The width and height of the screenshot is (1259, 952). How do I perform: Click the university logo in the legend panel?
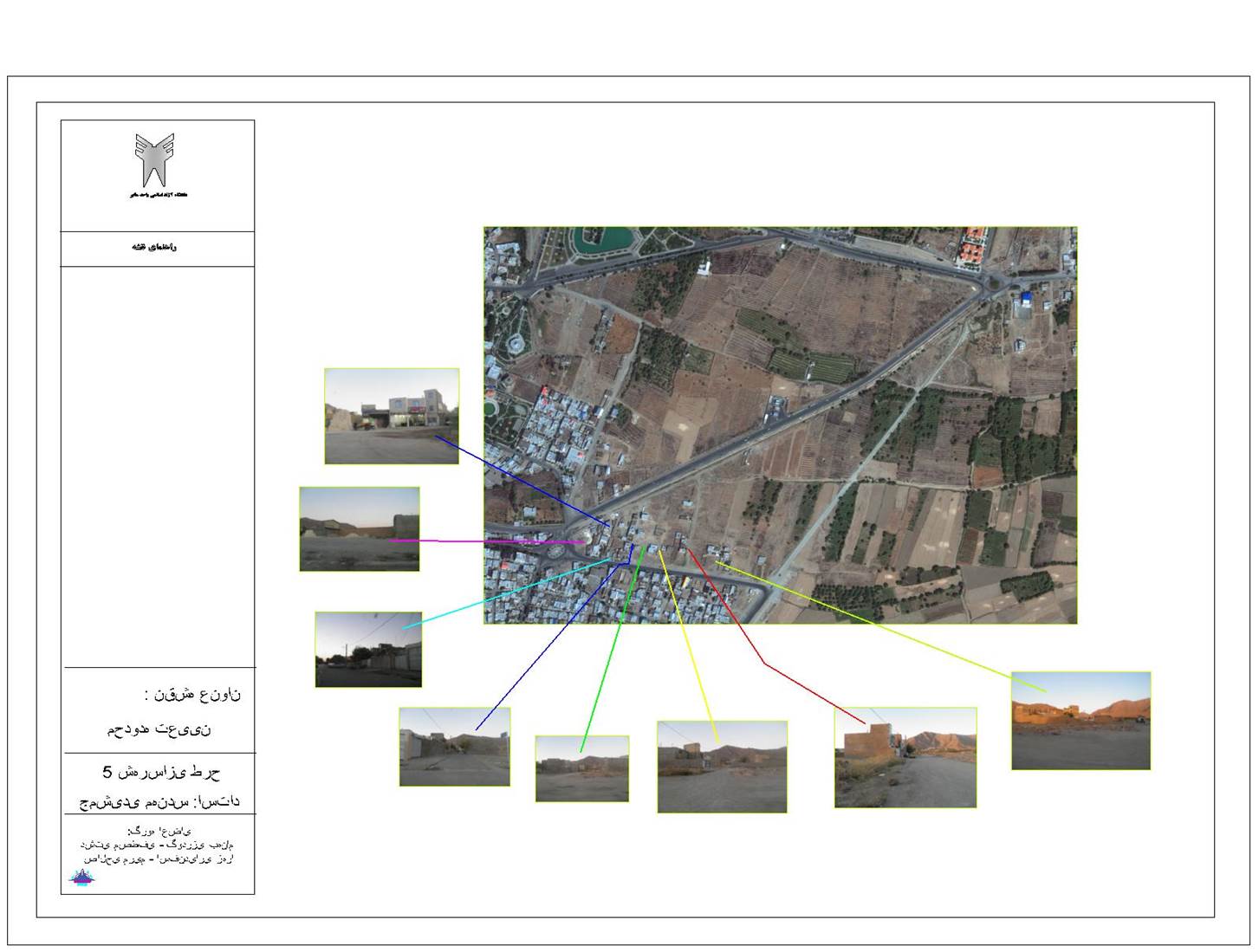click(154, 161)
